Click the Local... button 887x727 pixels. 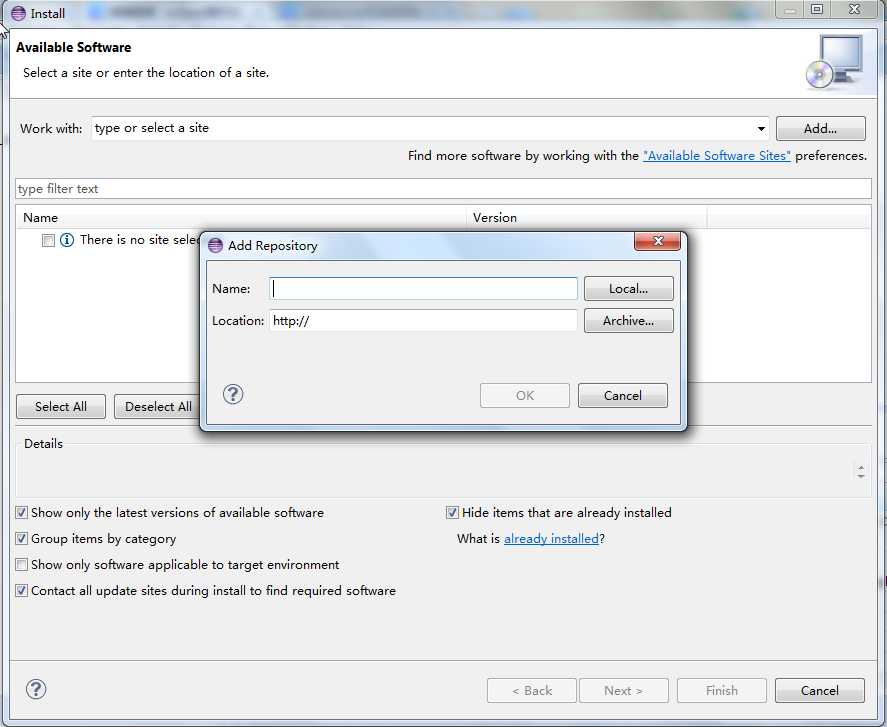click(x=628, y=289)
